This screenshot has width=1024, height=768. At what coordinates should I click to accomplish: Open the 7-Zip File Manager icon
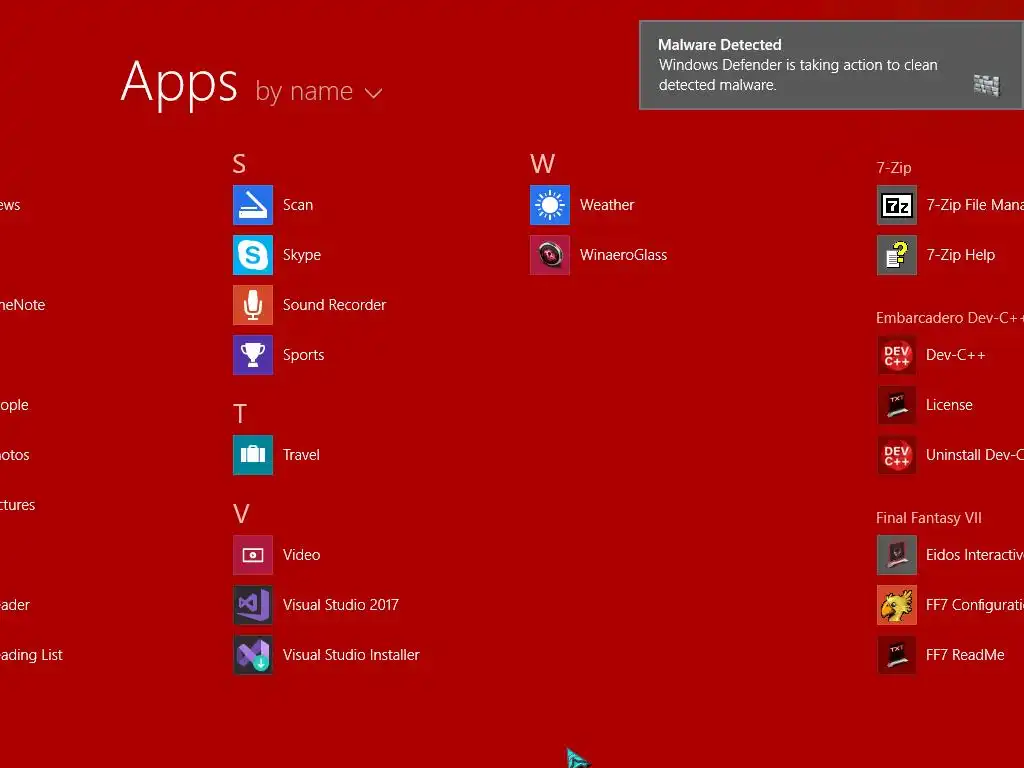point(897,205)
